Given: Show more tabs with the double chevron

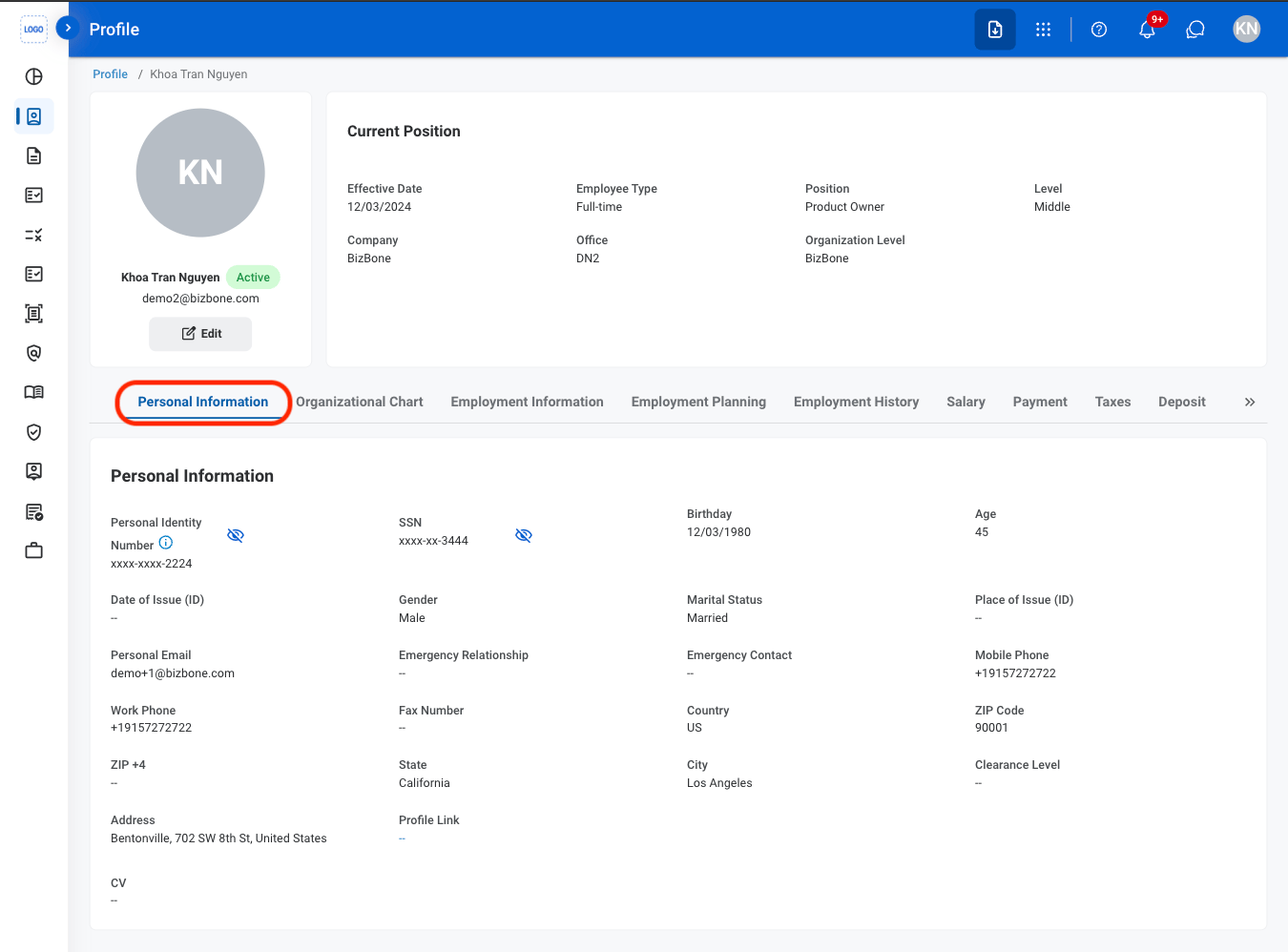Looking at the screenshot, I should [1250, 403].
